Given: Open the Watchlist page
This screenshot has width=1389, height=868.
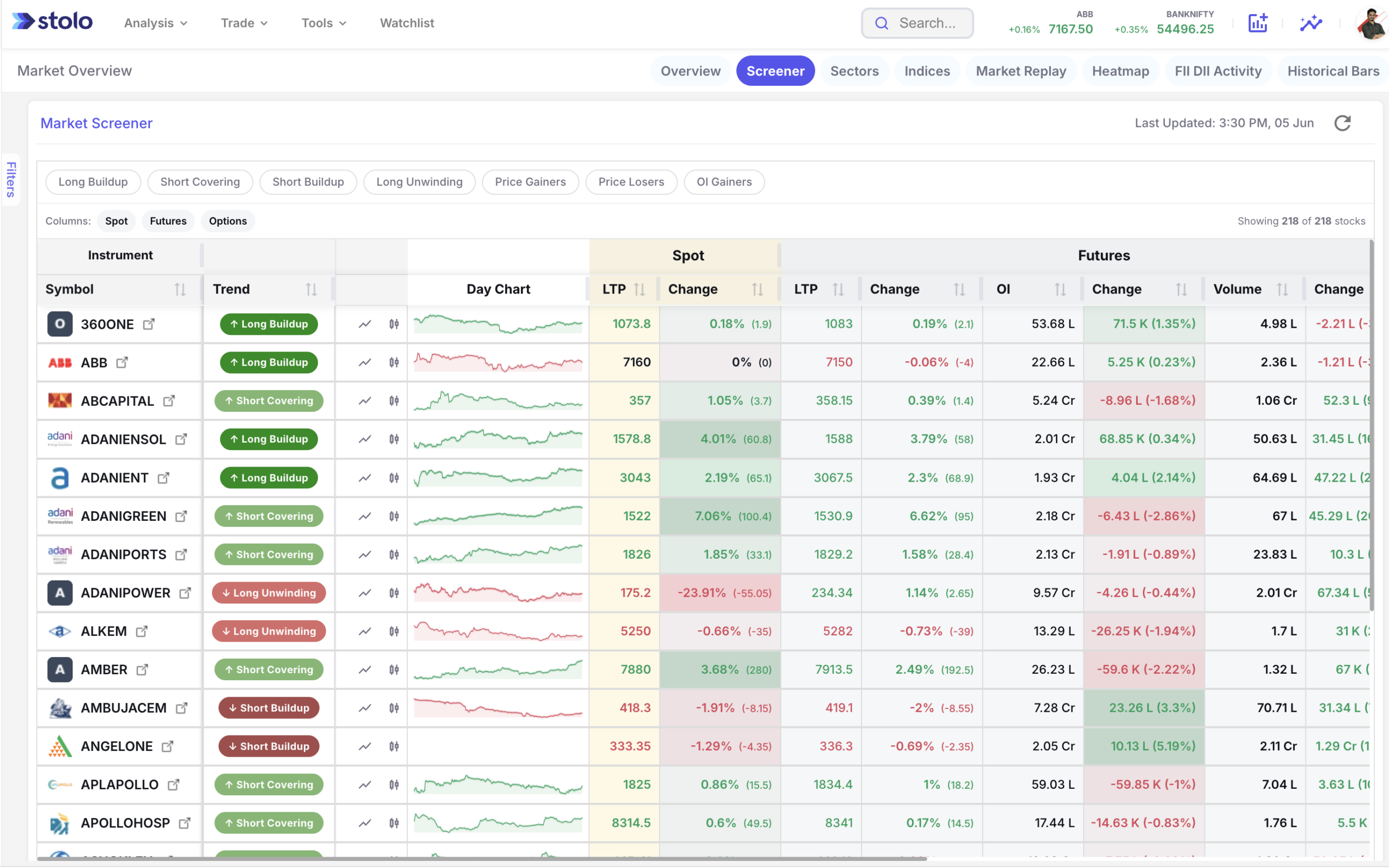Looking at the screenshot, I should pos(407,23).
